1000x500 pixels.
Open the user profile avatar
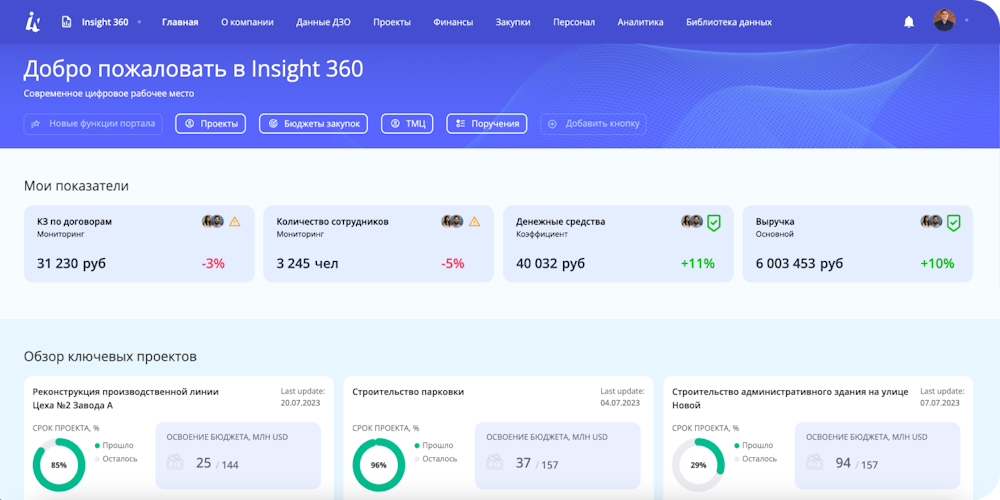(944, 20)
